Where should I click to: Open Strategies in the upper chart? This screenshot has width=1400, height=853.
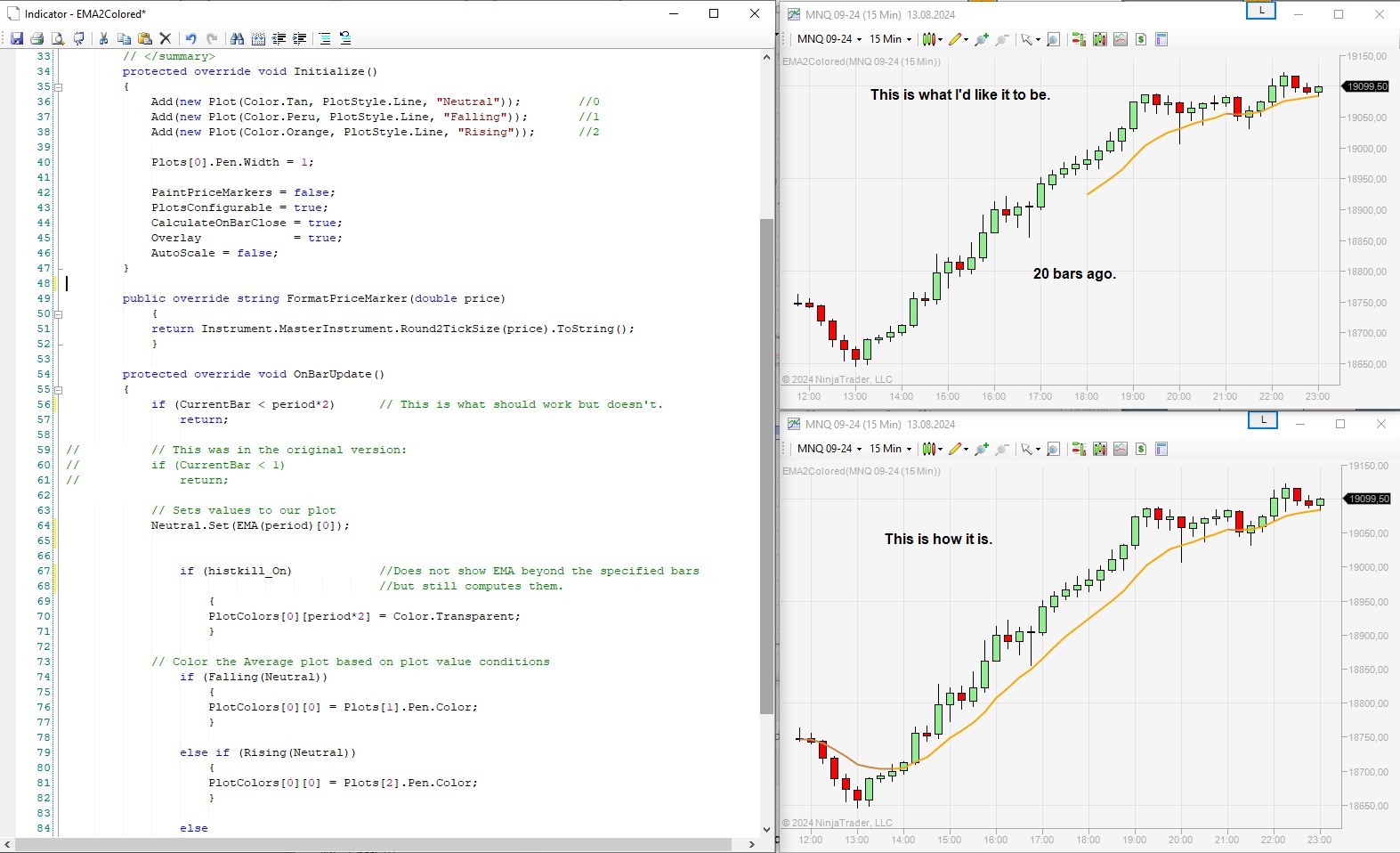point(1141,39)
